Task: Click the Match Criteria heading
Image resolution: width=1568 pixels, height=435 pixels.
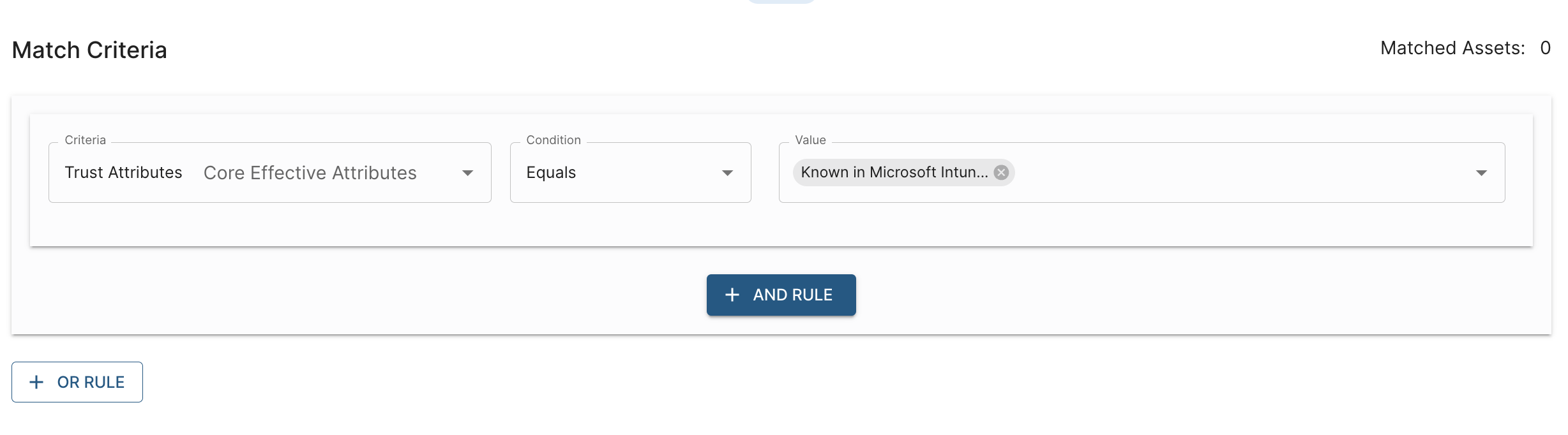Action: pos(89,50)
